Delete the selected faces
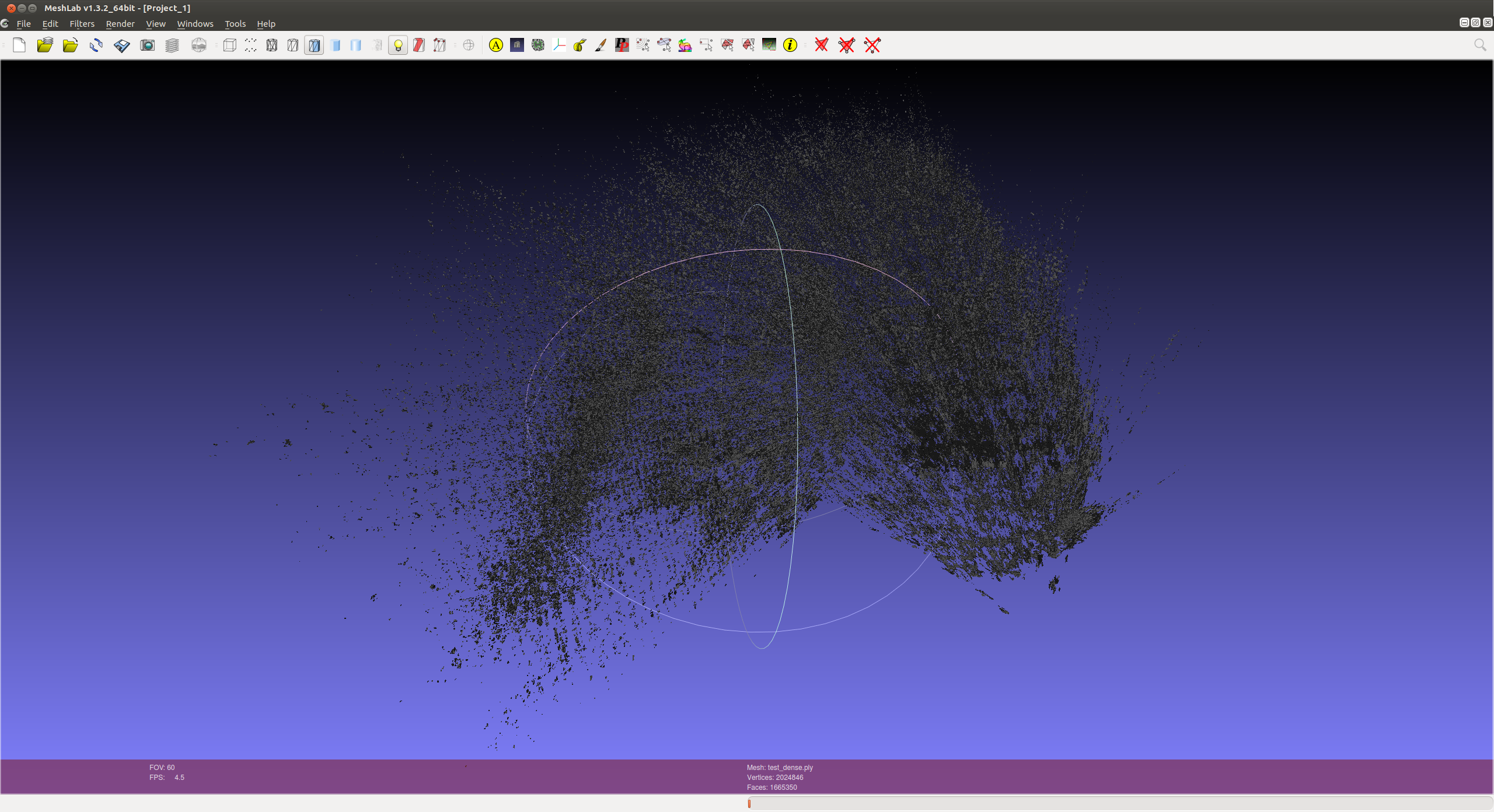 coord(822,45)
